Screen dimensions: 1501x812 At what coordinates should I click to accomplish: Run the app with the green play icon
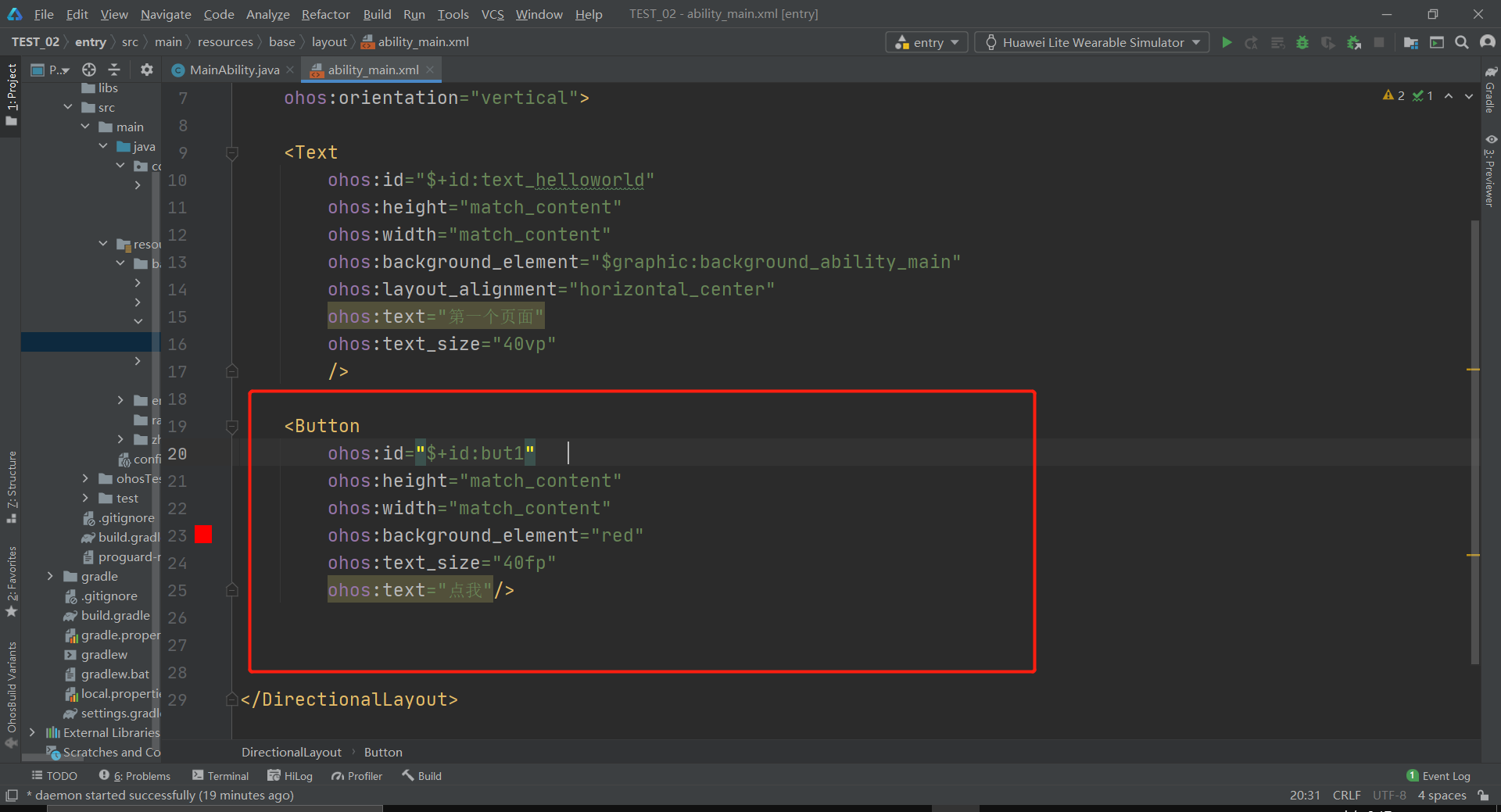1227,42
